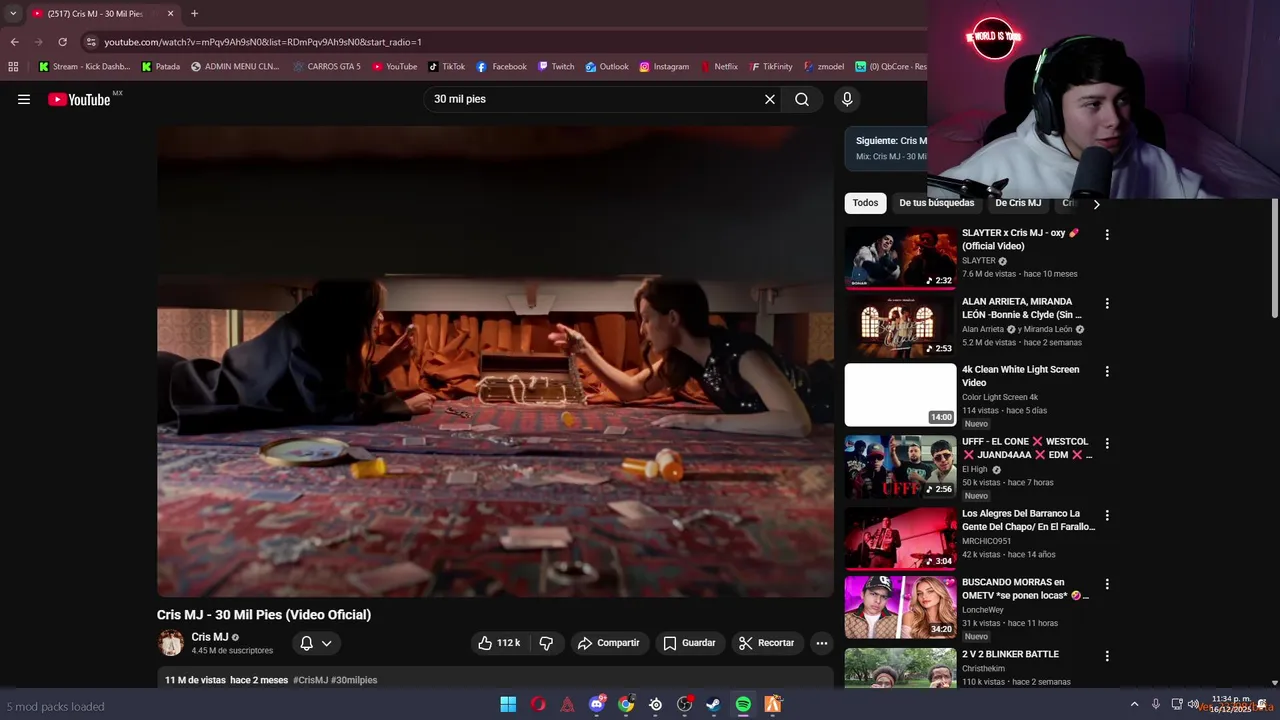This screenshot has width=1280, height=720.
Task: Open Stream - Kick Dashboard bookmark
Action: click(x=84, y=67)
